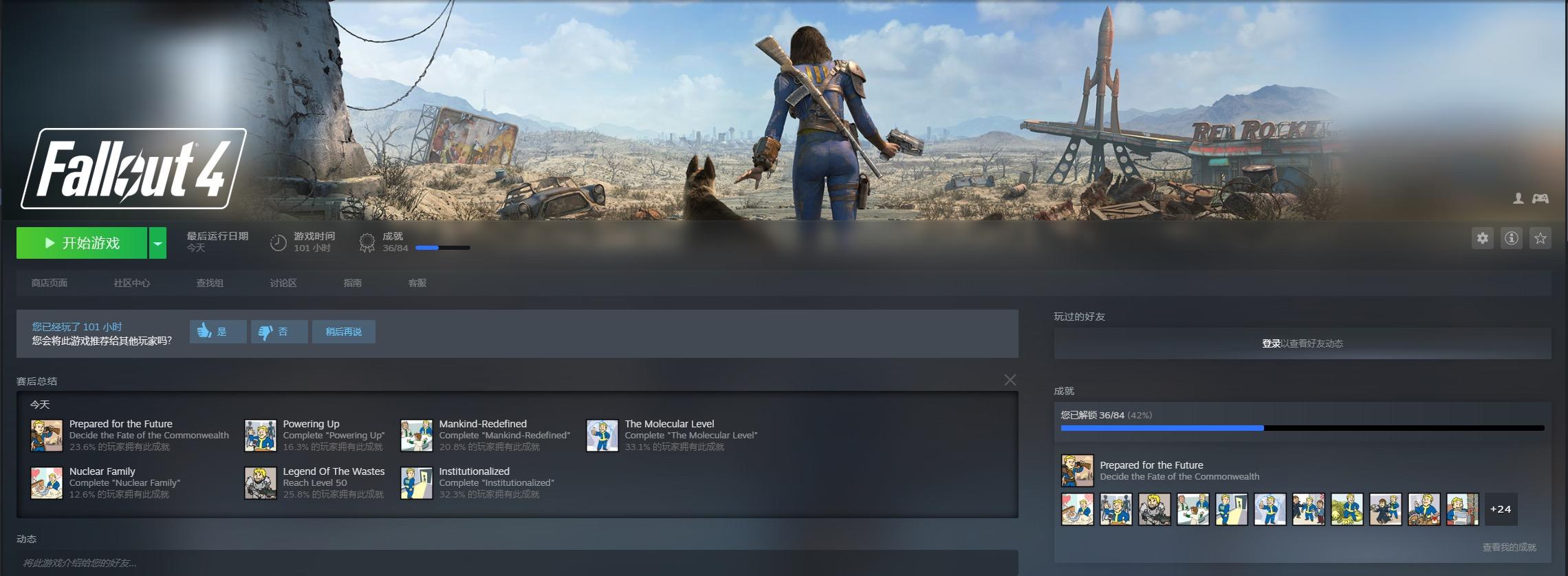Click the thumbs-down 否 button

pos(279,332)
